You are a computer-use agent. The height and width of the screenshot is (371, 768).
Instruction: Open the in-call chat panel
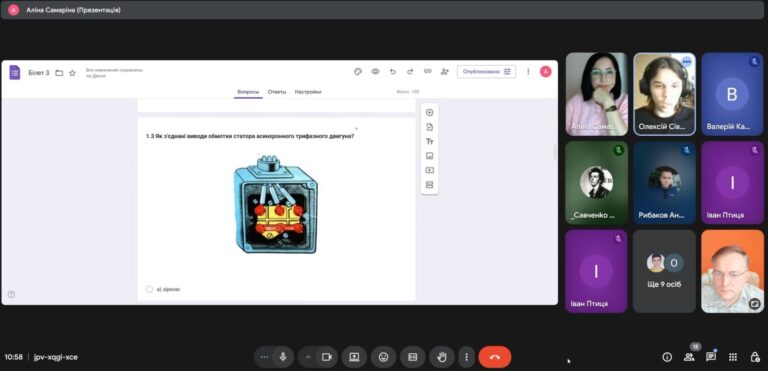(x=711, y=357)
